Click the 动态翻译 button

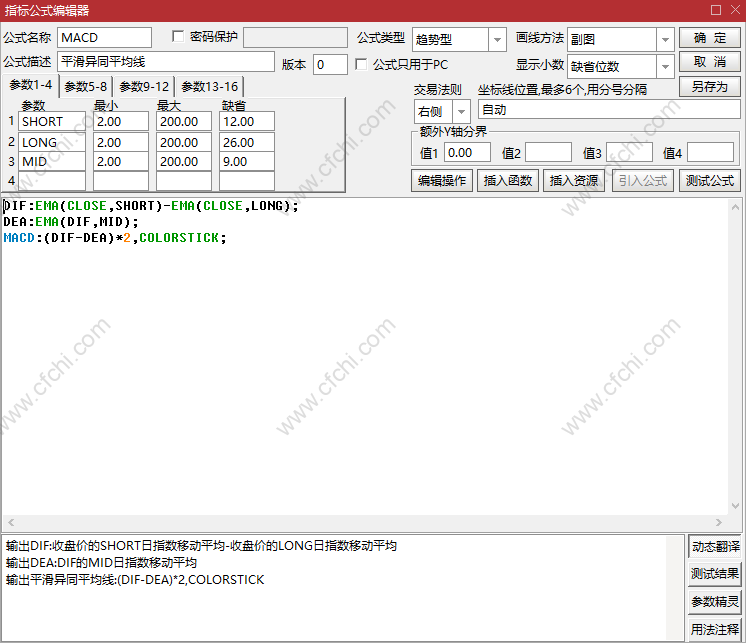pyautogui.click(x=715, y=546)
